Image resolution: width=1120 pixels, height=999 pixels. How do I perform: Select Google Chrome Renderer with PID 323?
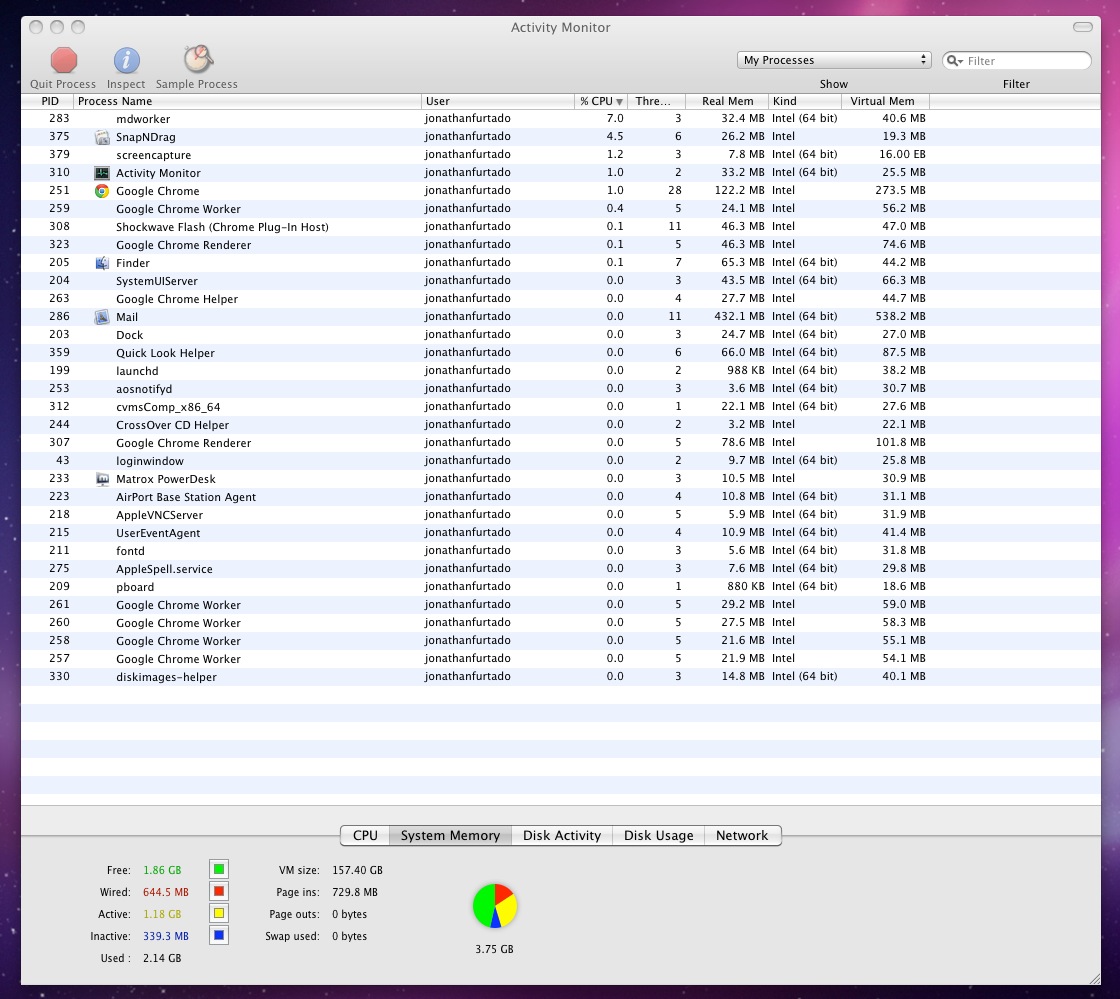point(561,245)
